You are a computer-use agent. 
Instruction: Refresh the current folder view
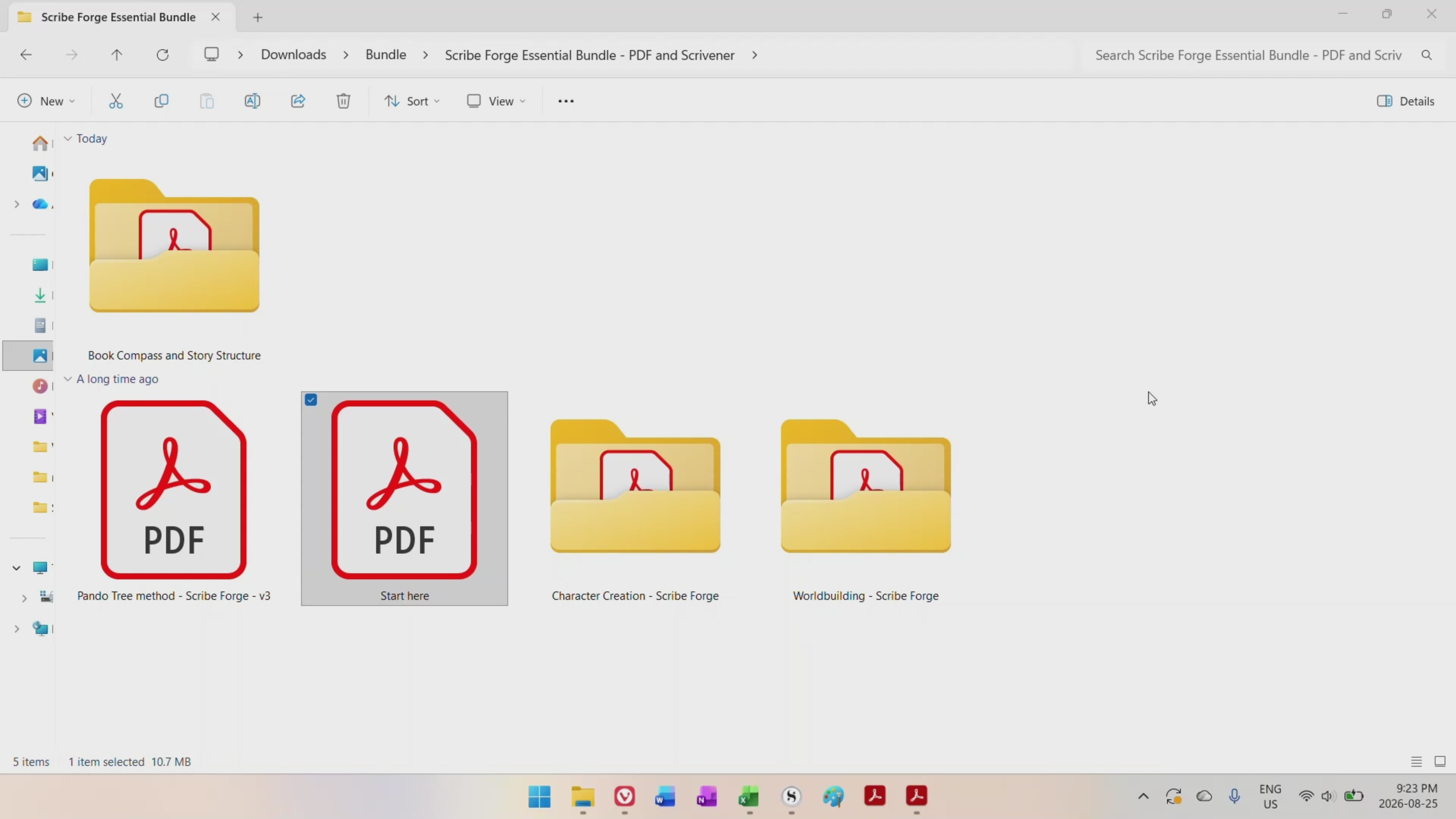point(163,55)
